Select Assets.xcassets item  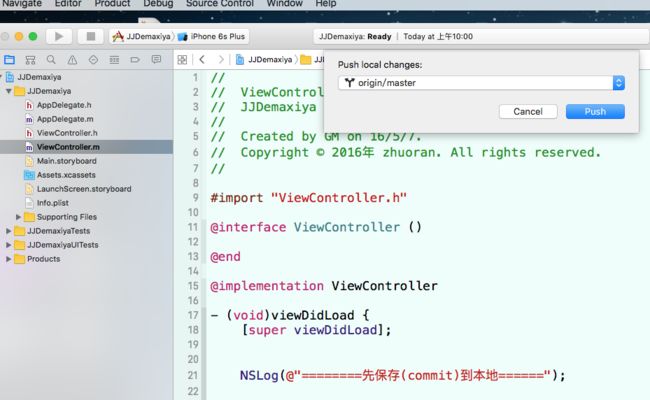[66, 175]
